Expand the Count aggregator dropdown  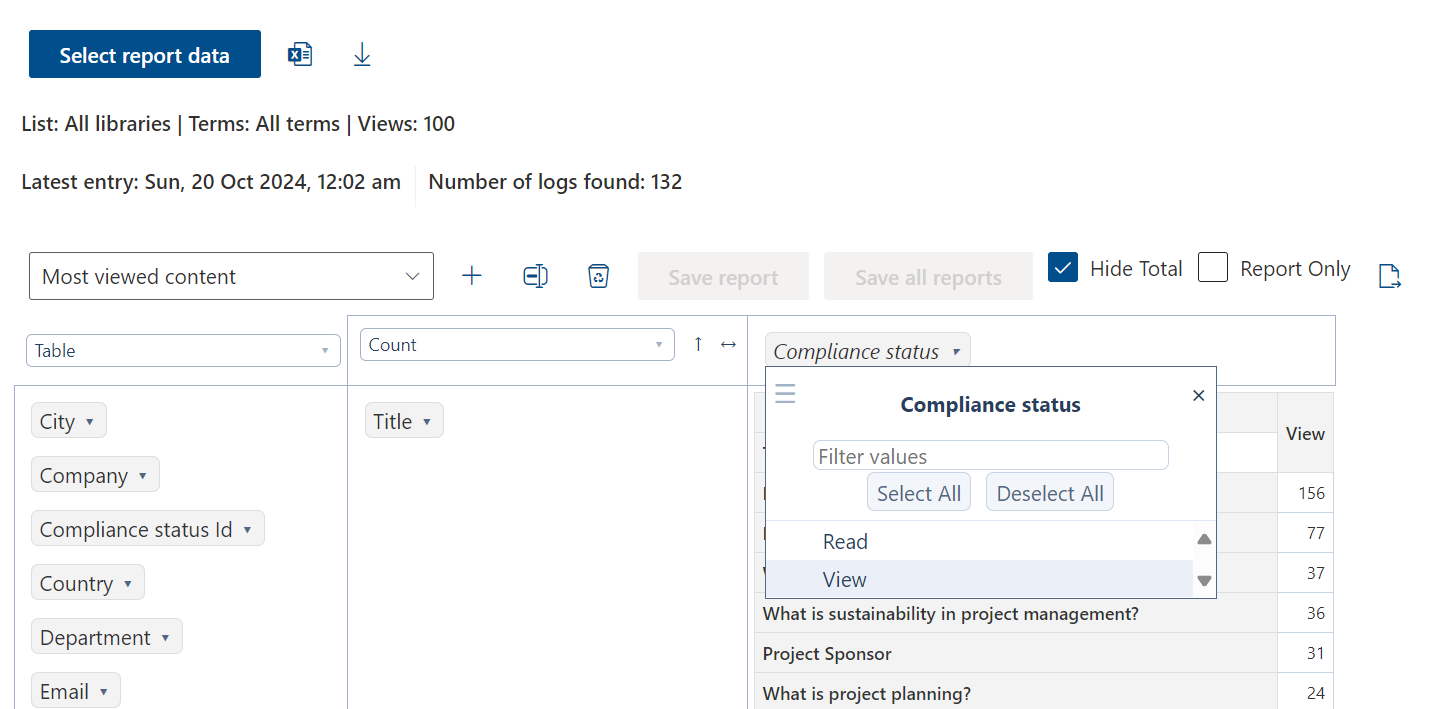[517, 345]
